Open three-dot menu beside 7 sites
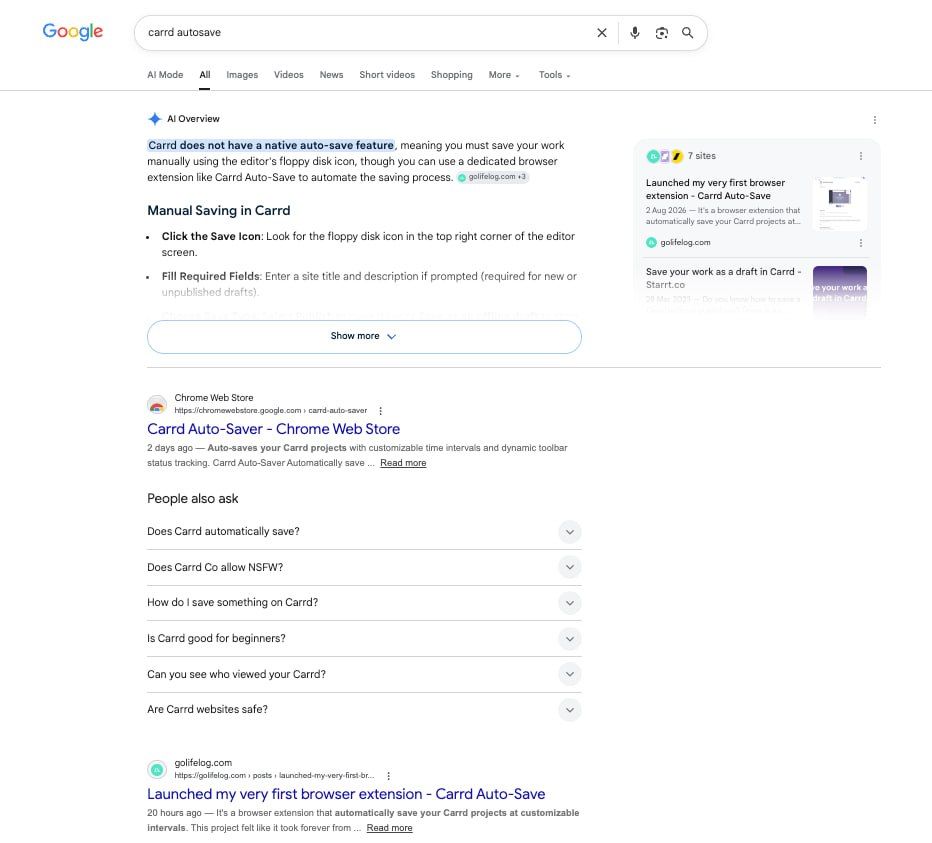Image resolution: width=932 pixels, height=843 pixels. click(860, 156)
